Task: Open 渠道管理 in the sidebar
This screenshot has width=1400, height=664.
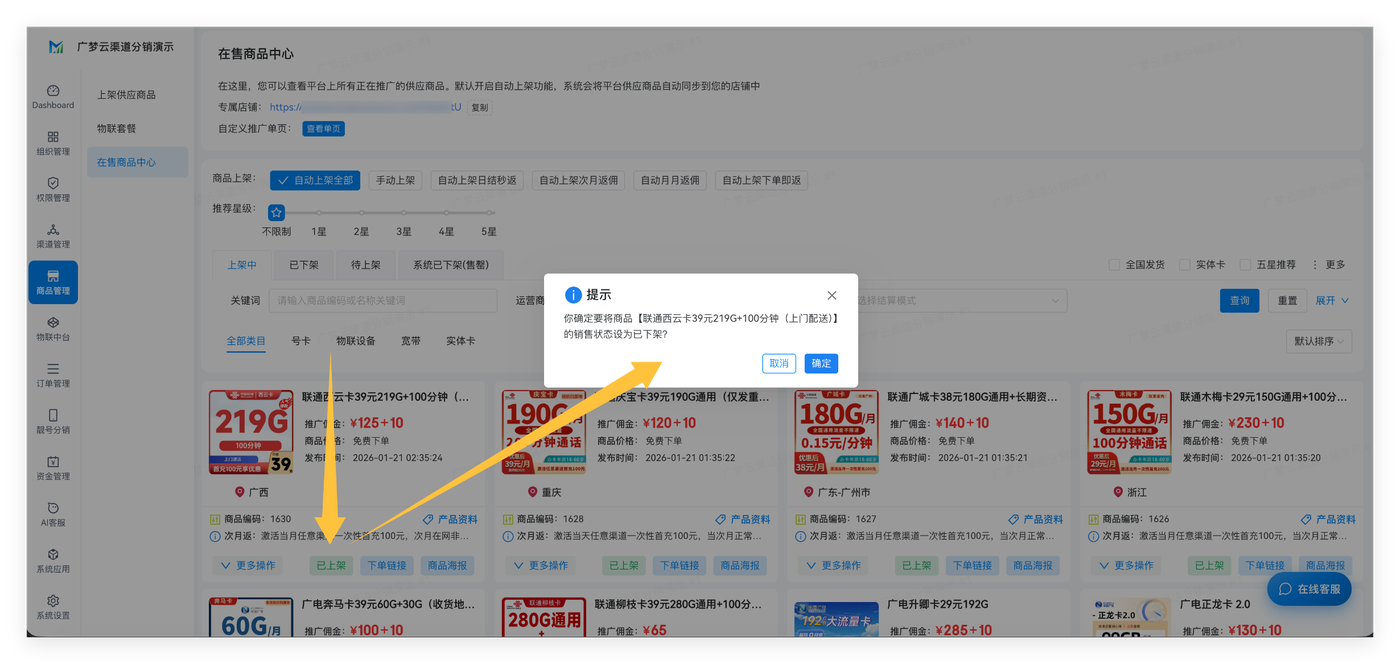Action: point(53,236)
